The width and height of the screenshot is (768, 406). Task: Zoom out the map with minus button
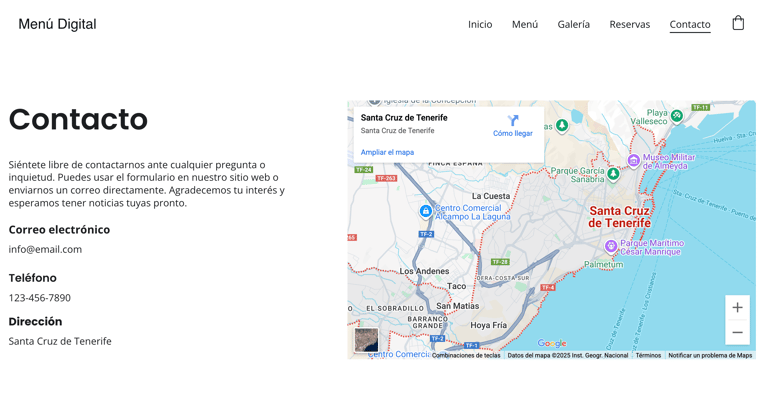[x=737, y=332]
